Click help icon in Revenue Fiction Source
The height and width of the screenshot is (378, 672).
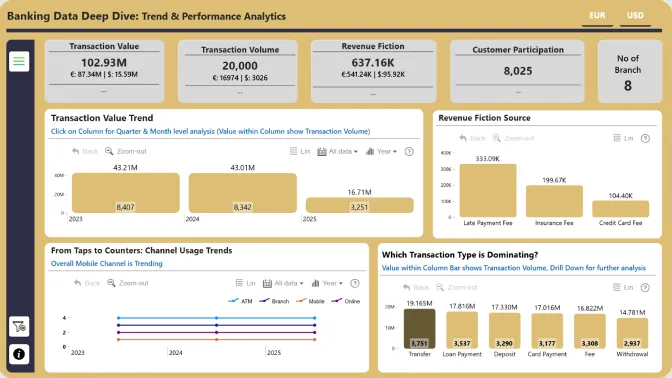(x=645, y=138)
